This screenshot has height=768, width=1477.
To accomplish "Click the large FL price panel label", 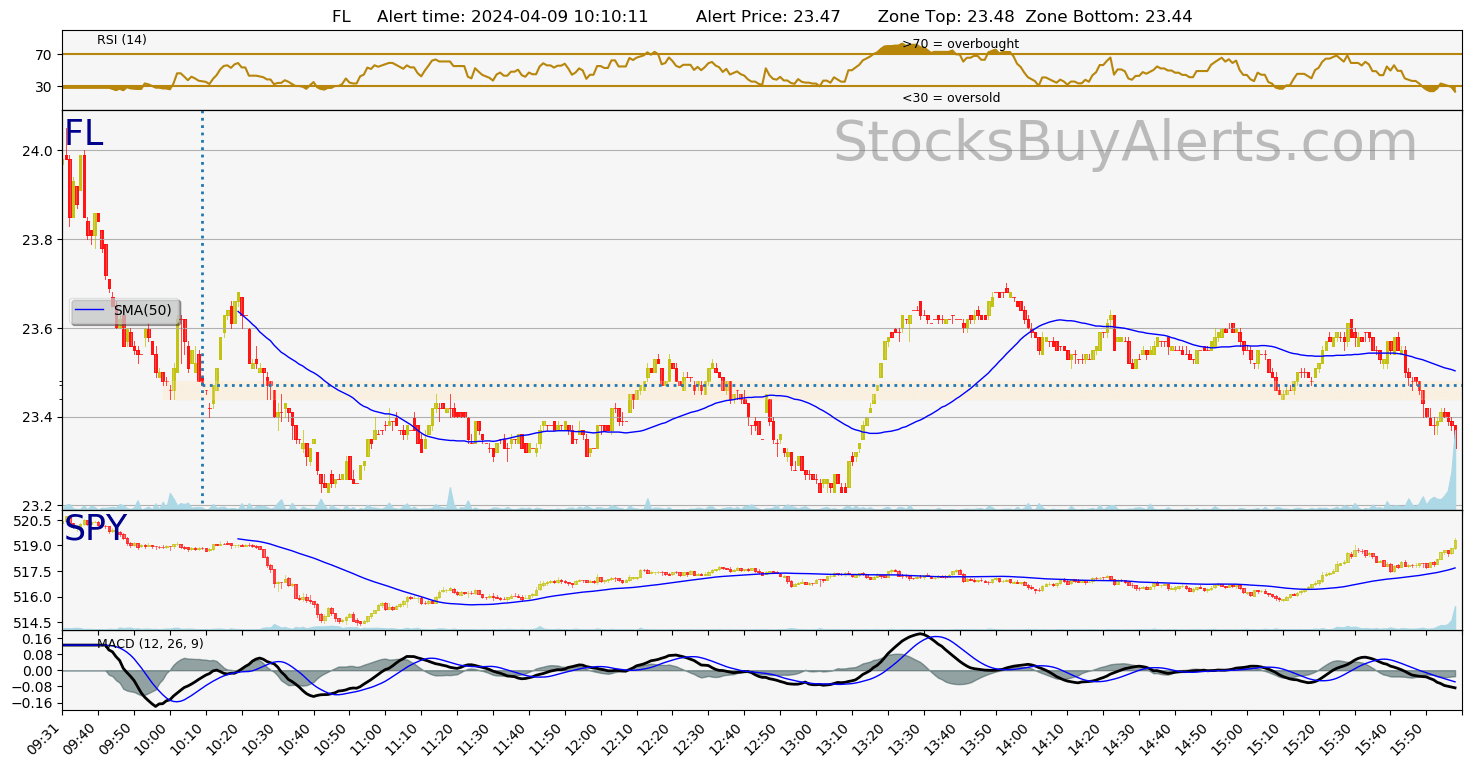I will pyautogui.click(x=84, y=134).
